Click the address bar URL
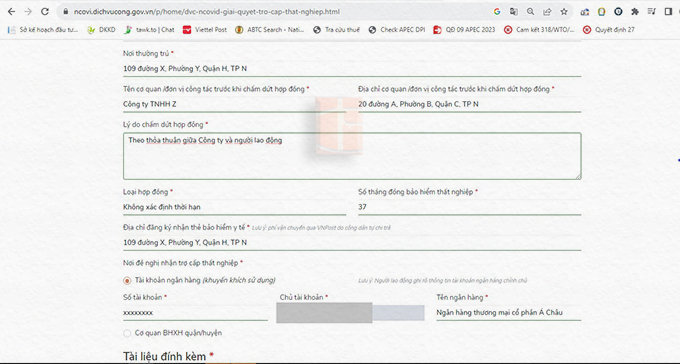680x364 pixels. (x=206, y=12)
